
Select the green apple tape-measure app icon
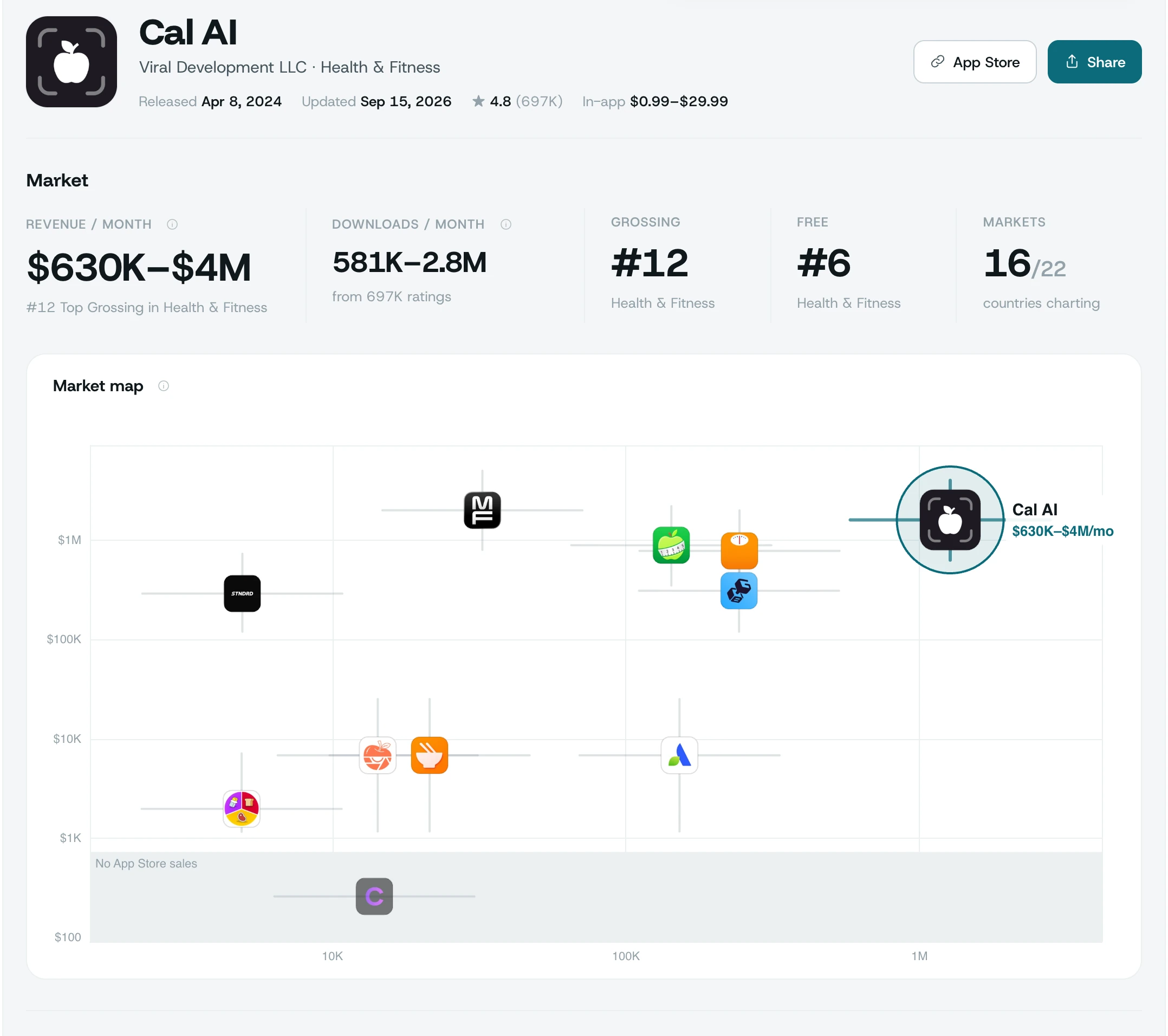(x=671, y=545)
